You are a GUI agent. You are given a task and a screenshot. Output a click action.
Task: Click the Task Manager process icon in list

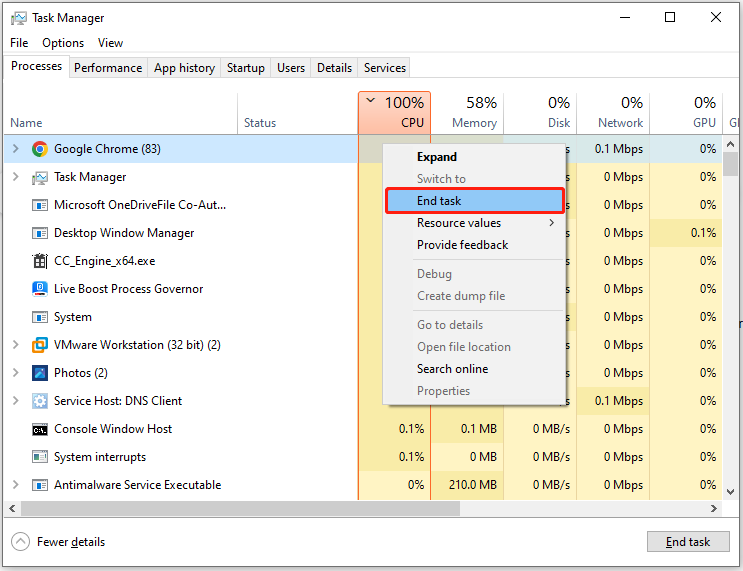click(x=40, y=177)
